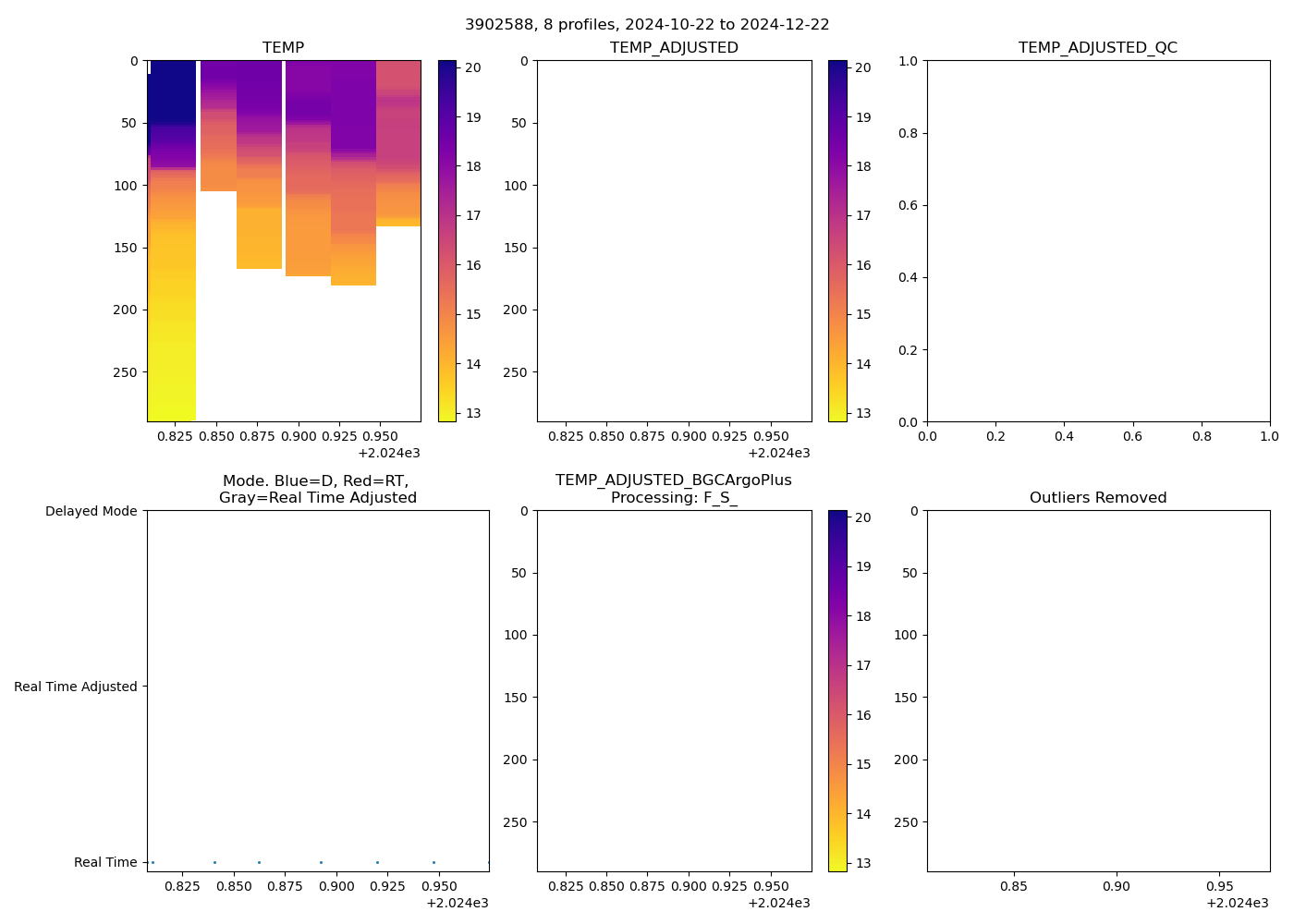This screenshot has height=924, width=1294.
Task: Click the TEMP_ADJUSTED_QC plot title
Action: pyautogui.click(x=1097, y=48)
